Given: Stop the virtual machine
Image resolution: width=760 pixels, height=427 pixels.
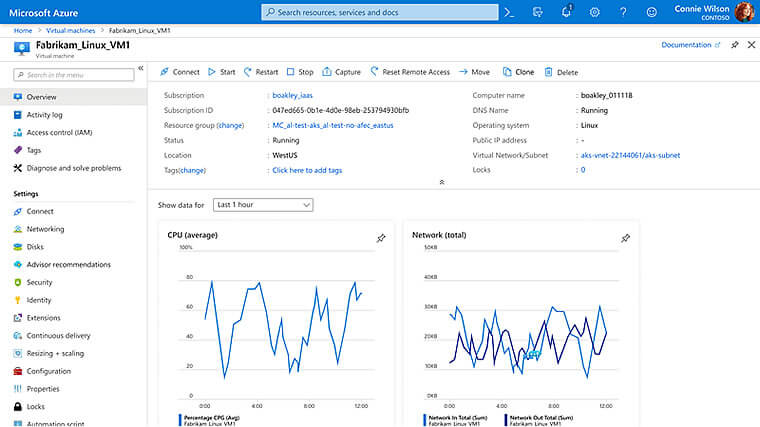Looking at the screenshot, I should tap(300, 72).
